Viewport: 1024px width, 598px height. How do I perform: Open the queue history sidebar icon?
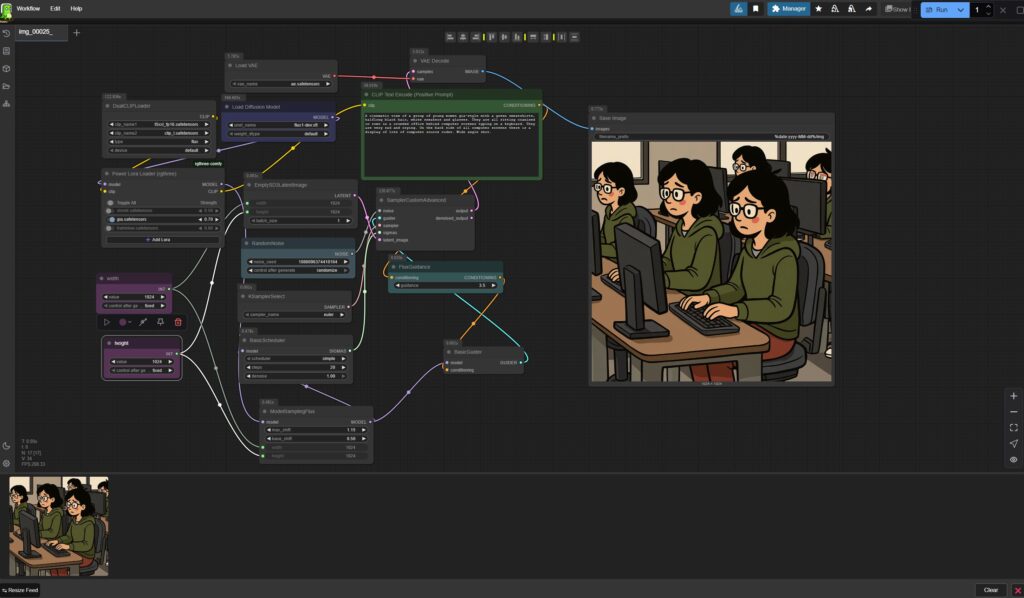(x=7, y=32)
